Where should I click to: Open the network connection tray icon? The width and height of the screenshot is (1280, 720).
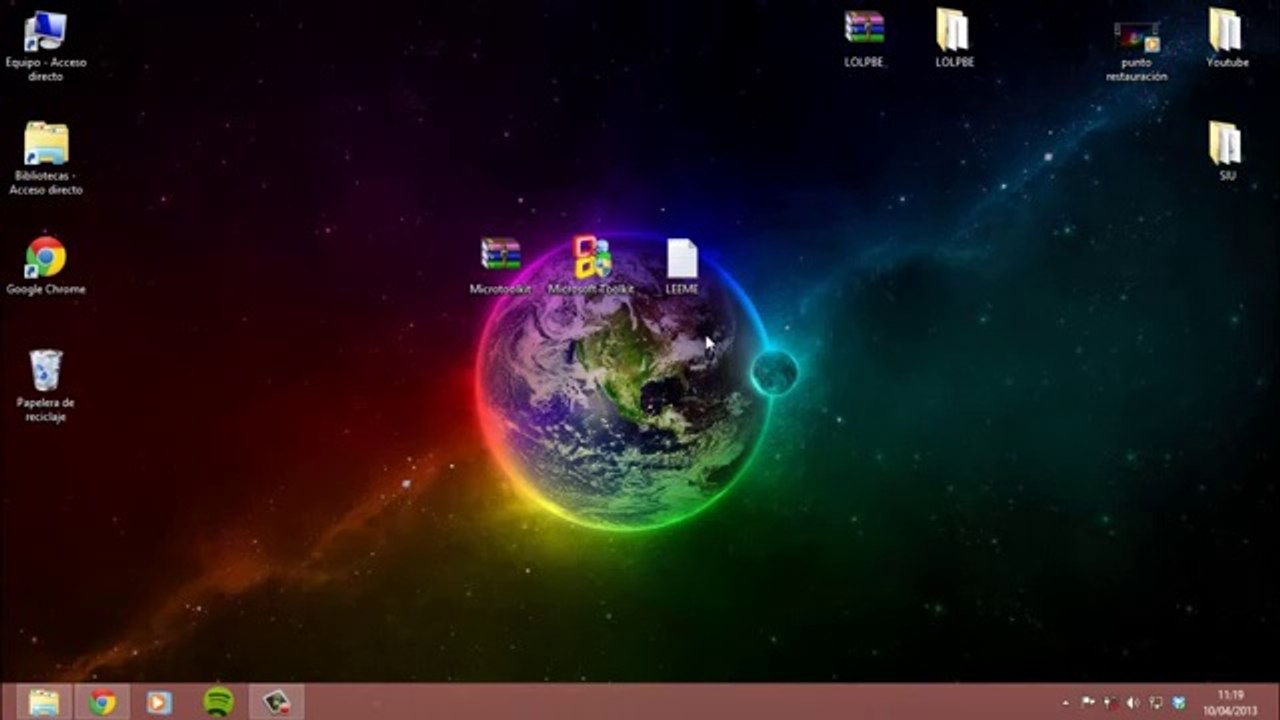click(1156, 703)
